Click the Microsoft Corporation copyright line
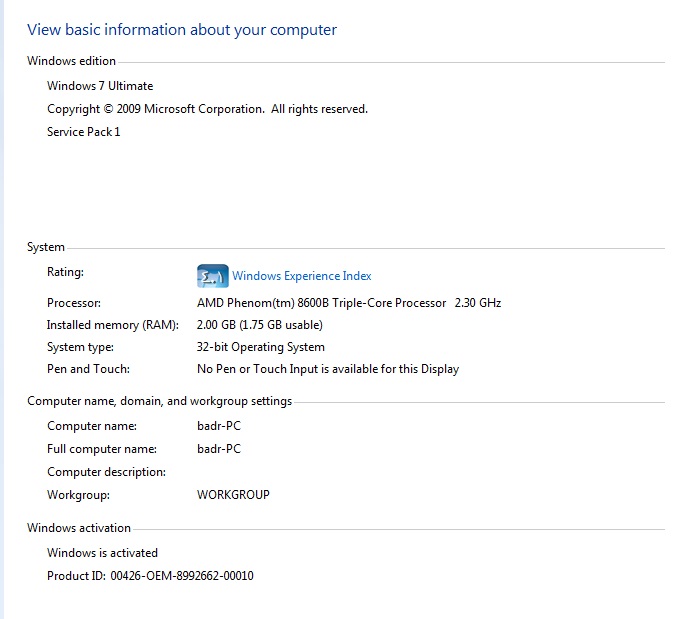This screenshot has width=673, height=619. [207, 109]
